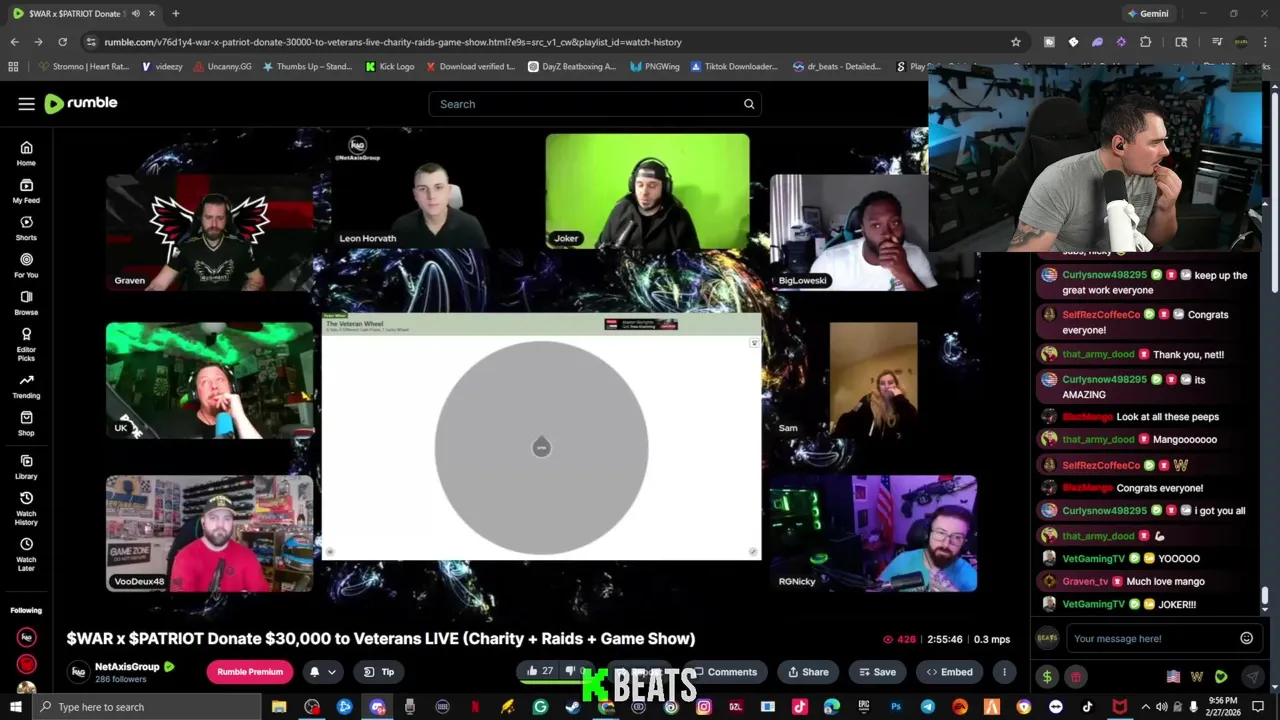Open Library in the sidebar
The image size is (1280, 720).
click(x=26, y=467)
